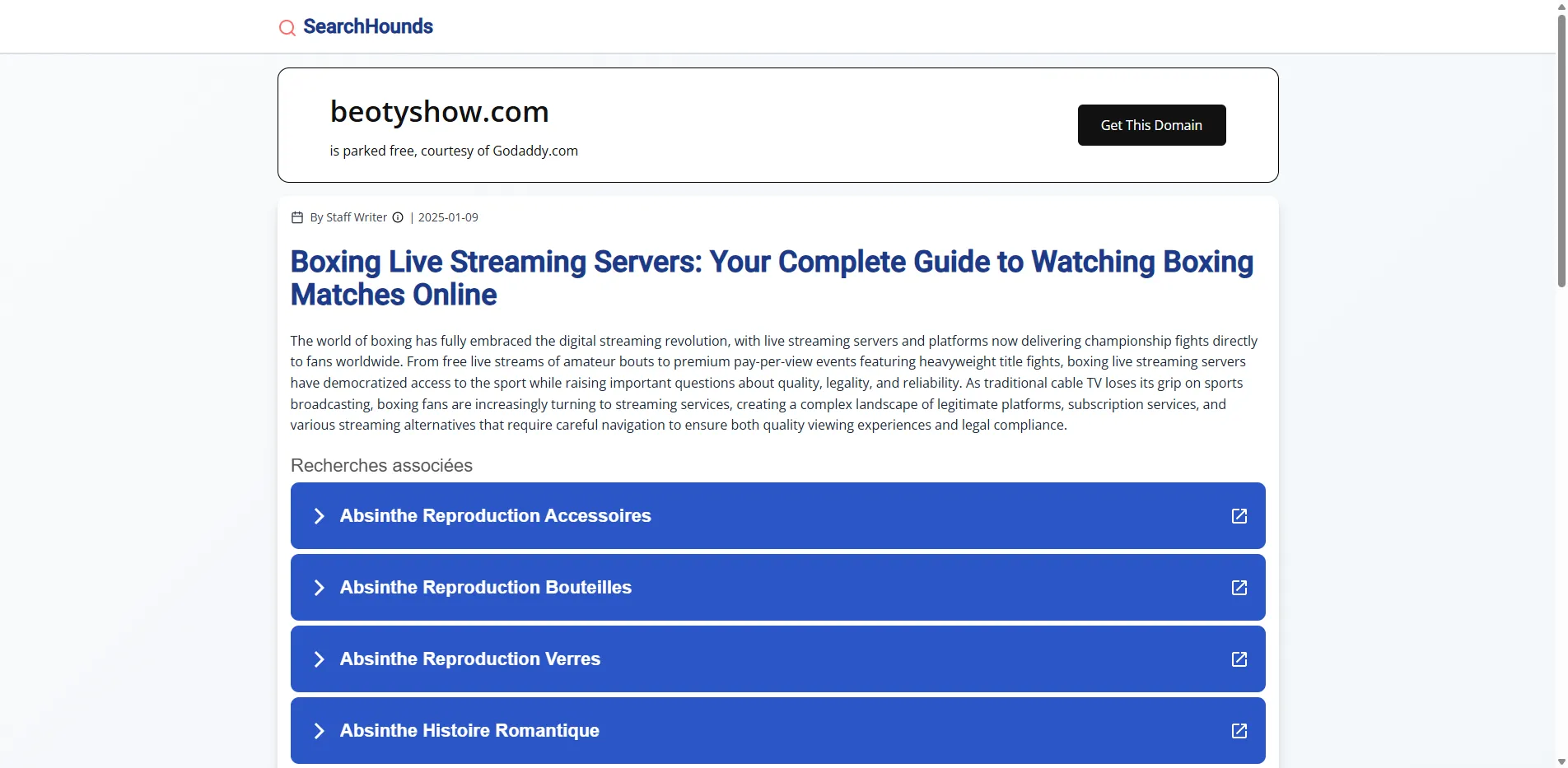Image resolution: width=1568 pixels, height=768 pixels.
Task: Open external link icon for Absinthe Histoire Romantique
Action: pyautogui.click(x=1239, y=731)
